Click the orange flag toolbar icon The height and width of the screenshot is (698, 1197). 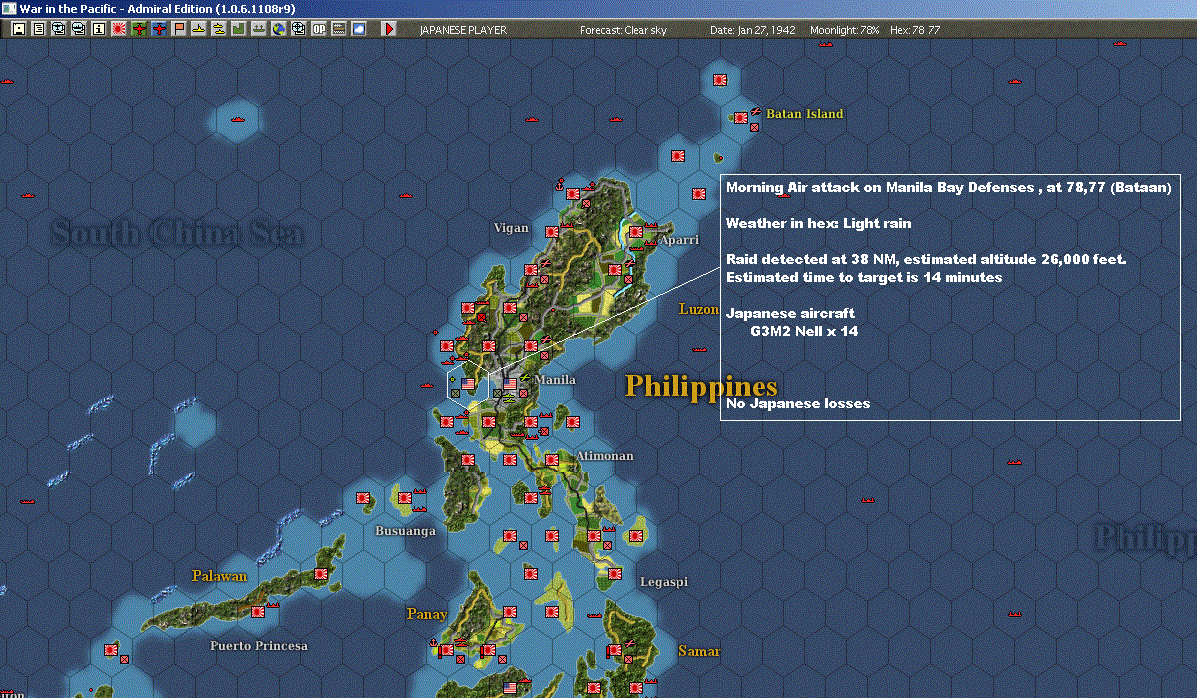click(x=179, y=29)
